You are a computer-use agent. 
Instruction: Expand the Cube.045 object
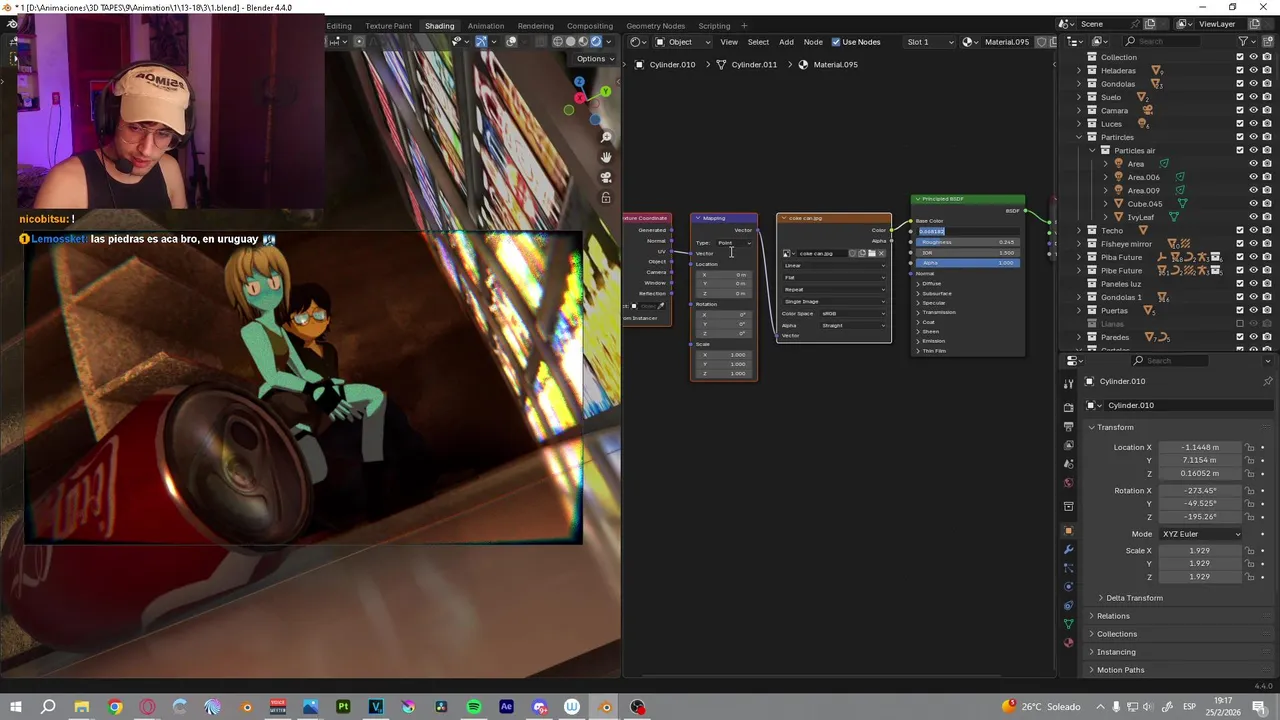coord(1106,204)
